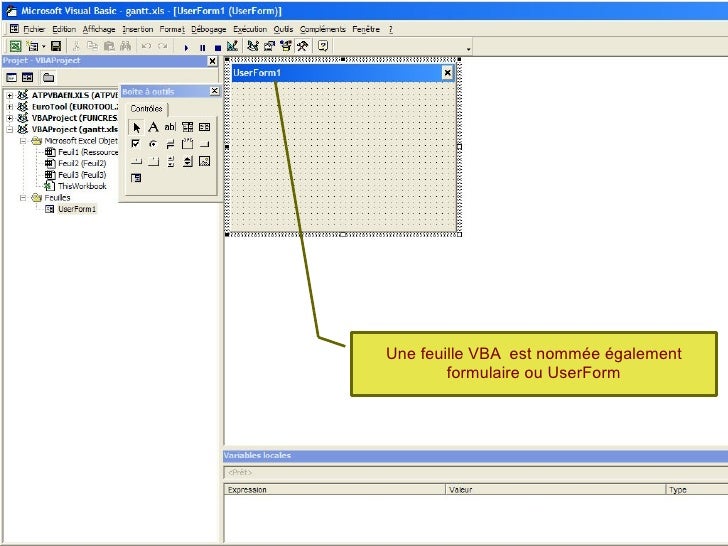Click the Cut scissors icon
The height and width of the screenshot is (546, 728).
76,46
